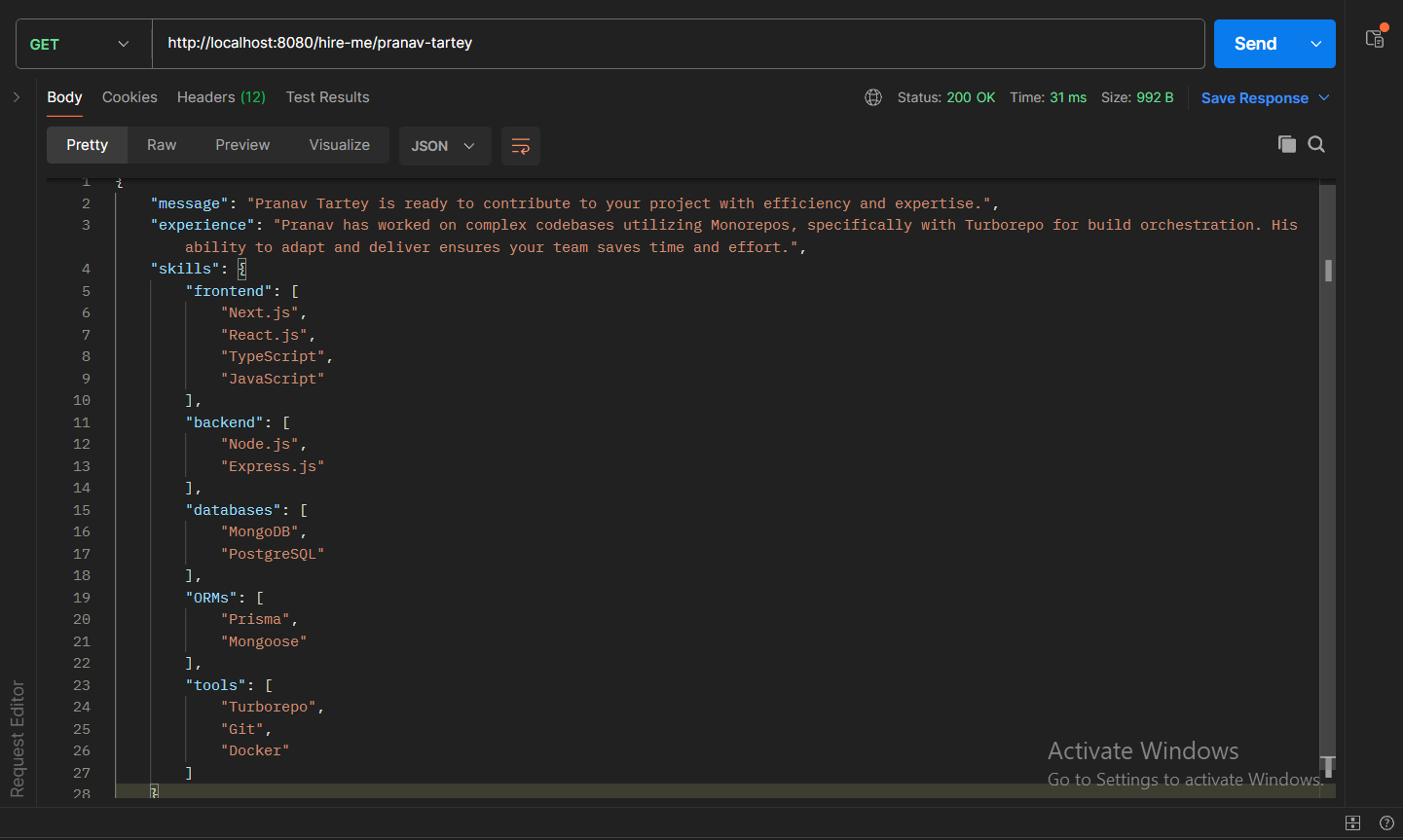Screen dimensions: 1403x840
Task: Click the response vertical scrollbar thumb
Action: (x=1328, y=271)
